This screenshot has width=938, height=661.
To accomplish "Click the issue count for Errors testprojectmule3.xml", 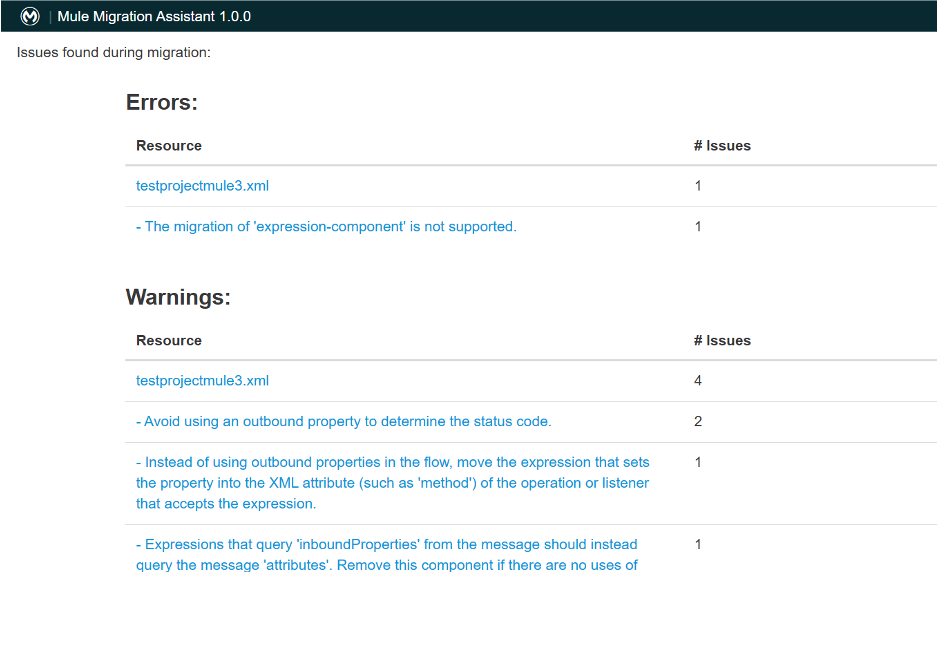I will tap(698, 186).
